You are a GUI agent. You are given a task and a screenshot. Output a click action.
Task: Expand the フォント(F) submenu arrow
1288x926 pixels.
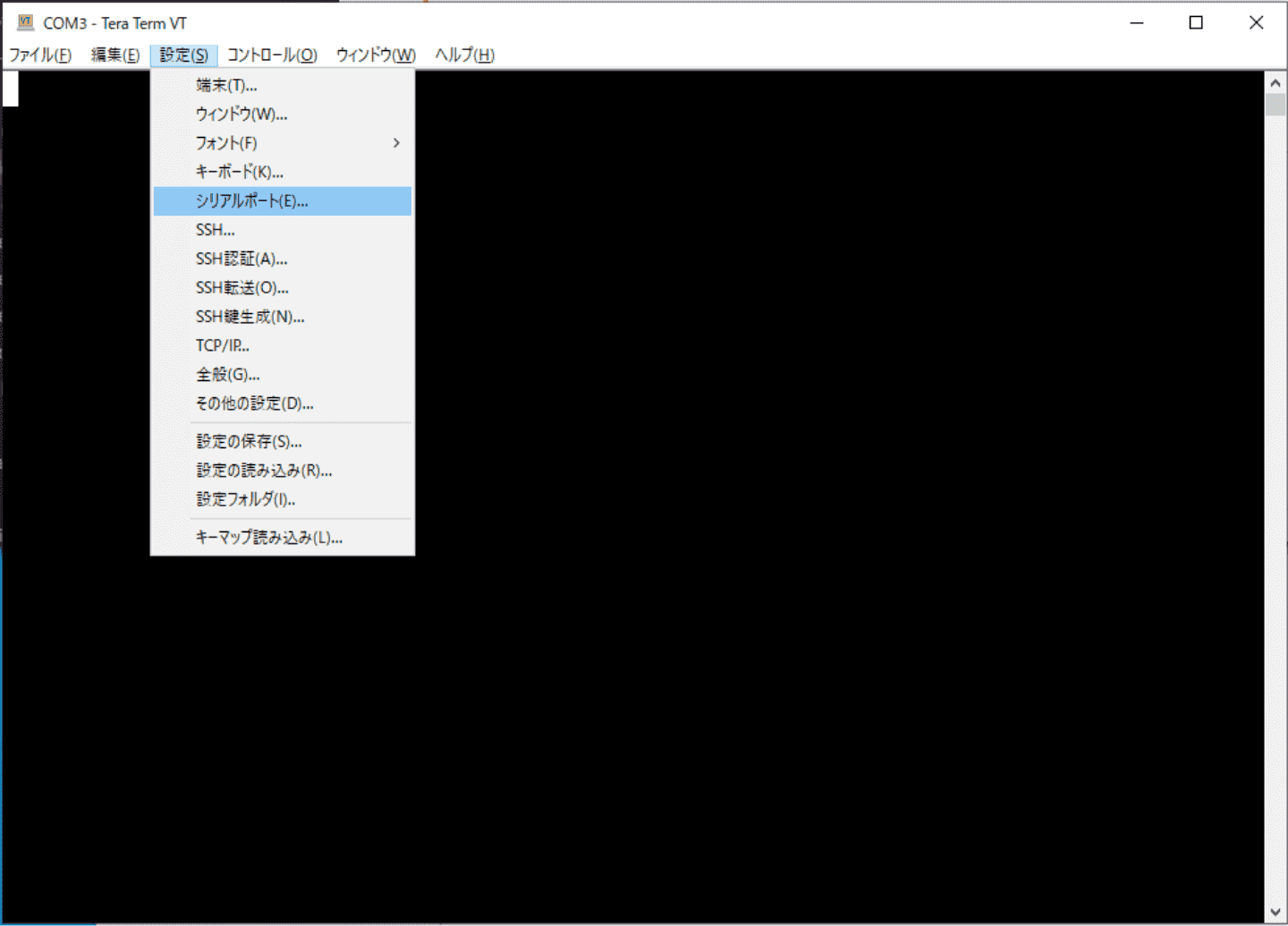click(x=396, y=143)
